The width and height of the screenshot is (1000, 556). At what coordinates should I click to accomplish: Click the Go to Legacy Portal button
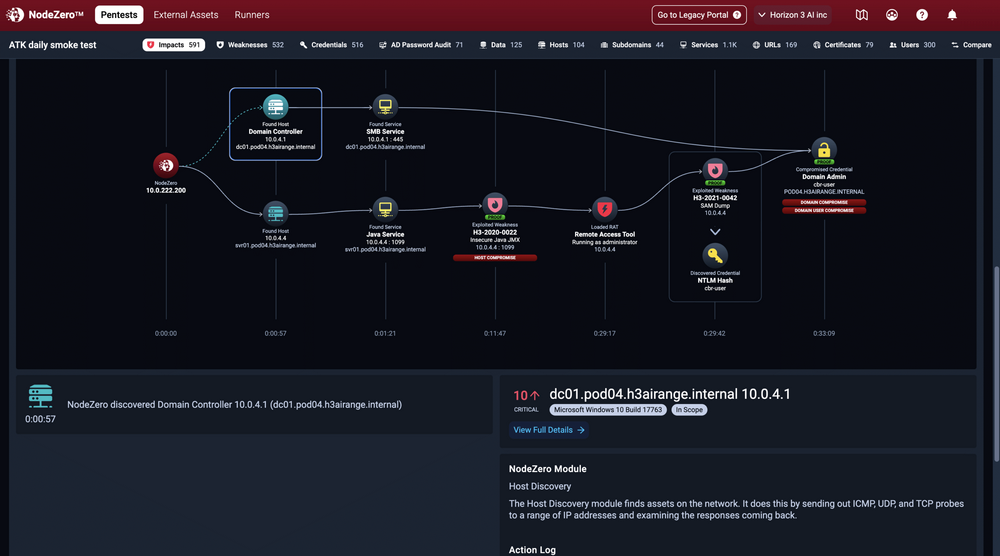coord(699,15)
